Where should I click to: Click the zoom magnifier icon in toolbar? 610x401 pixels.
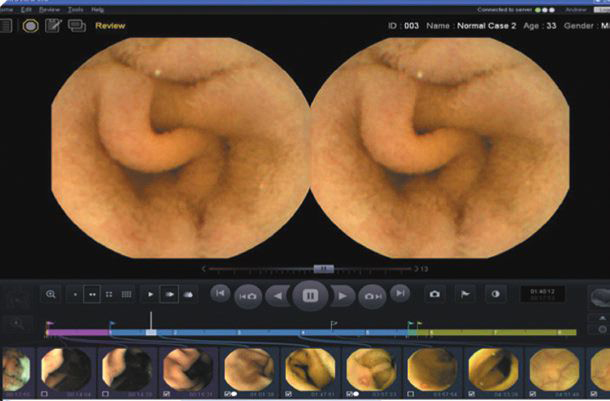[x=51, y=294]
